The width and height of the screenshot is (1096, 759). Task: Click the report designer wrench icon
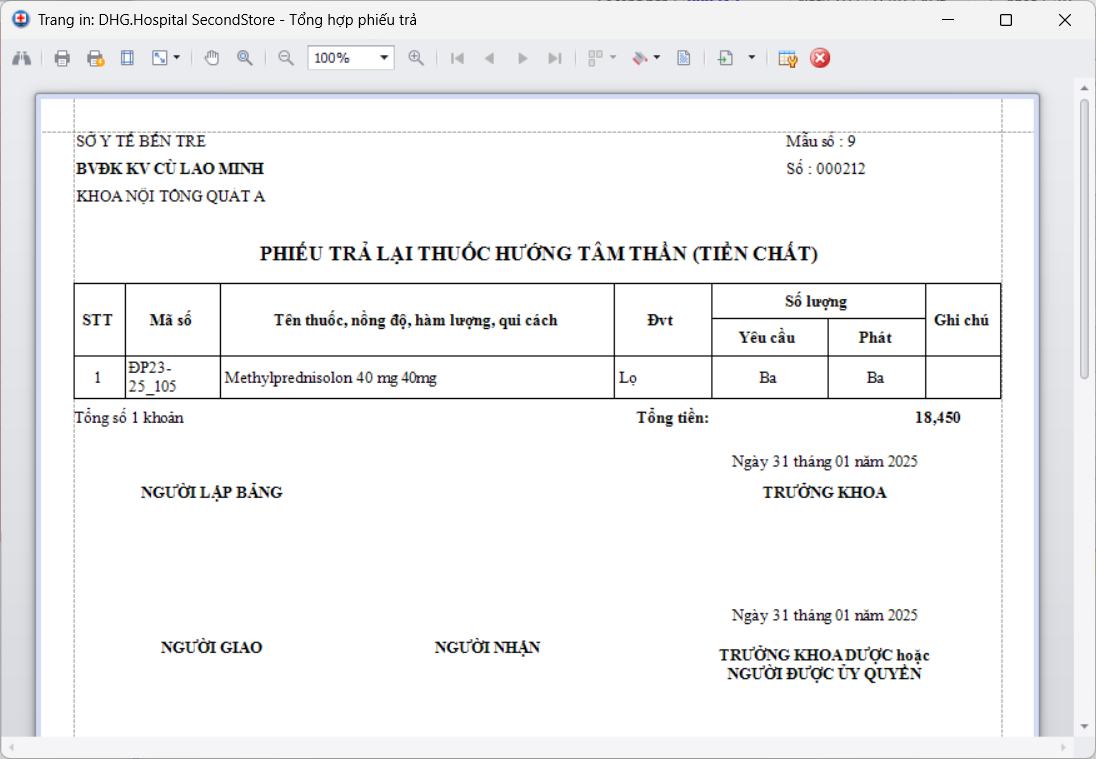coord(788,58)
